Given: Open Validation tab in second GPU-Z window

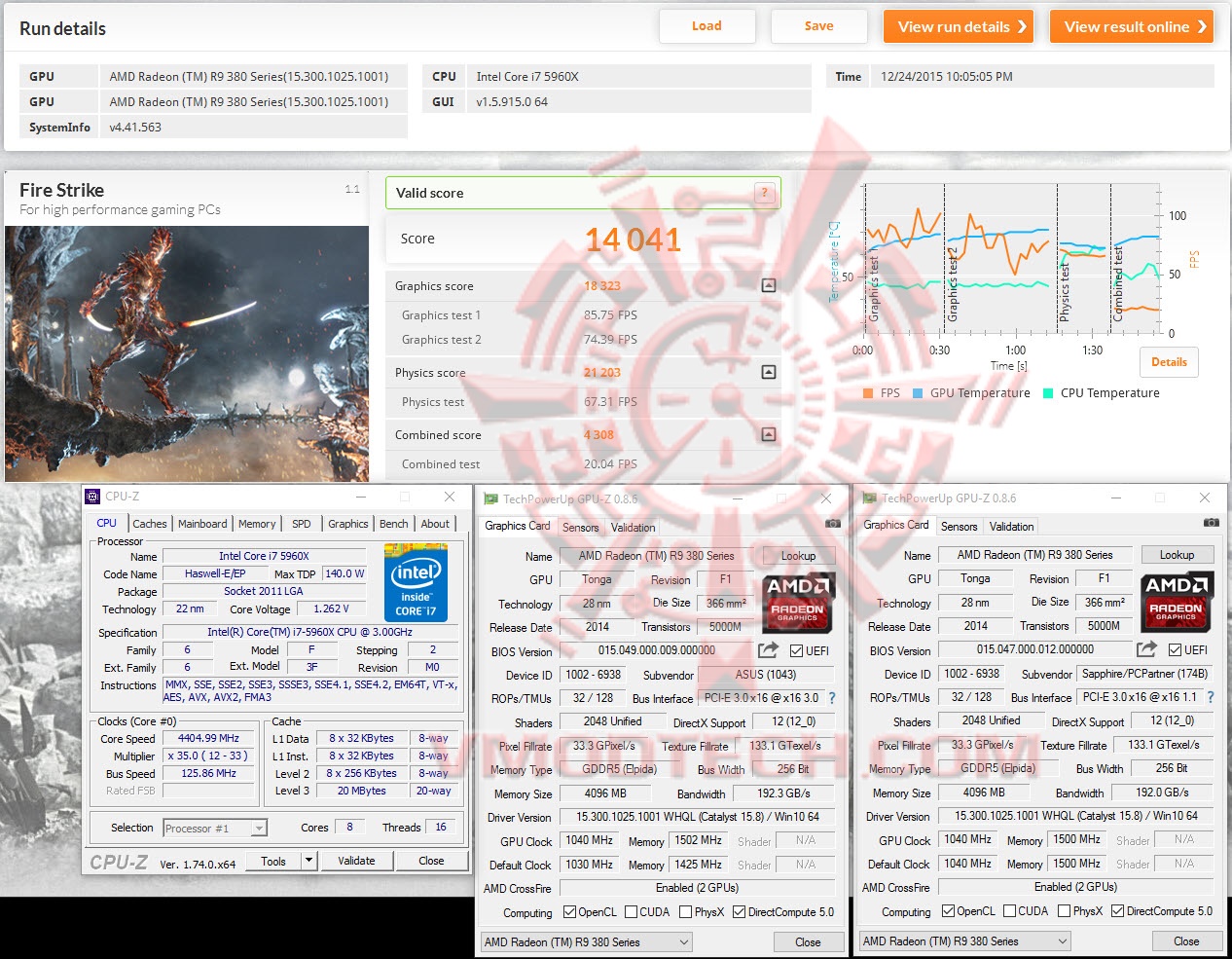Looking at the screenshot, I should click(1012, 527).
